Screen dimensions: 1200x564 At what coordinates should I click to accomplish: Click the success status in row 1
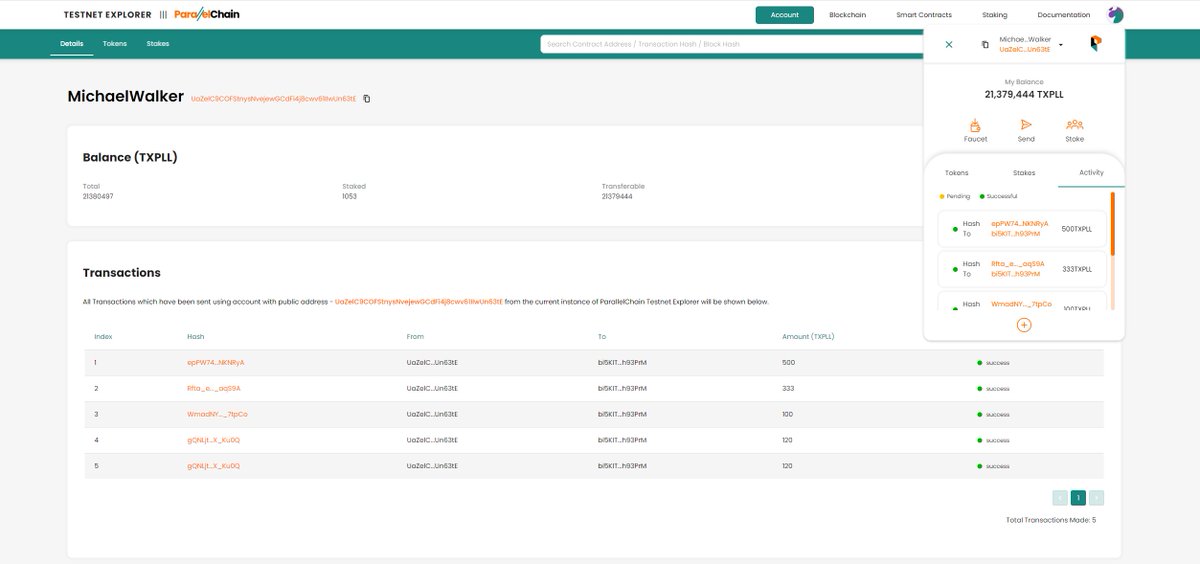tap(994, 362)
